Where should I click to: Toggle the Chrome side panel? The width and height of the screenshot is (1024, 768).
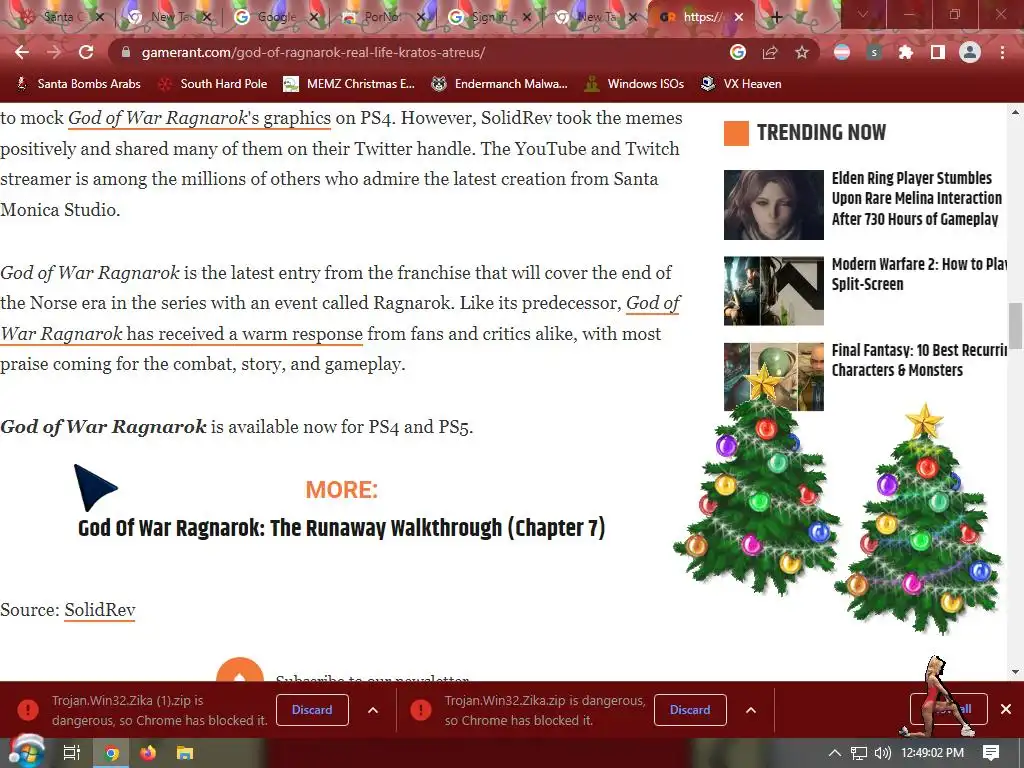[938, 52]
